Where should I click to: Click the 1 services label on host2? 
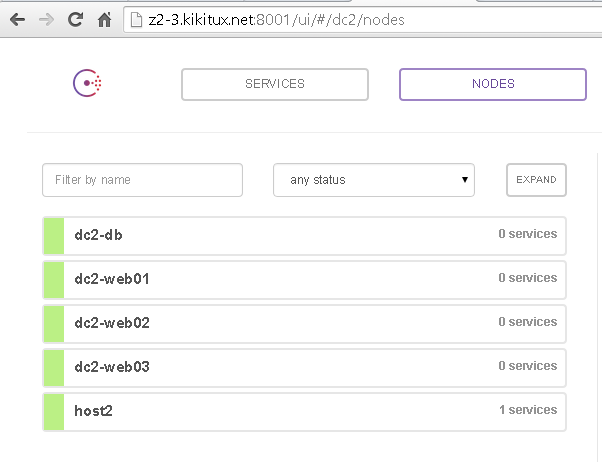click(528, 410)
